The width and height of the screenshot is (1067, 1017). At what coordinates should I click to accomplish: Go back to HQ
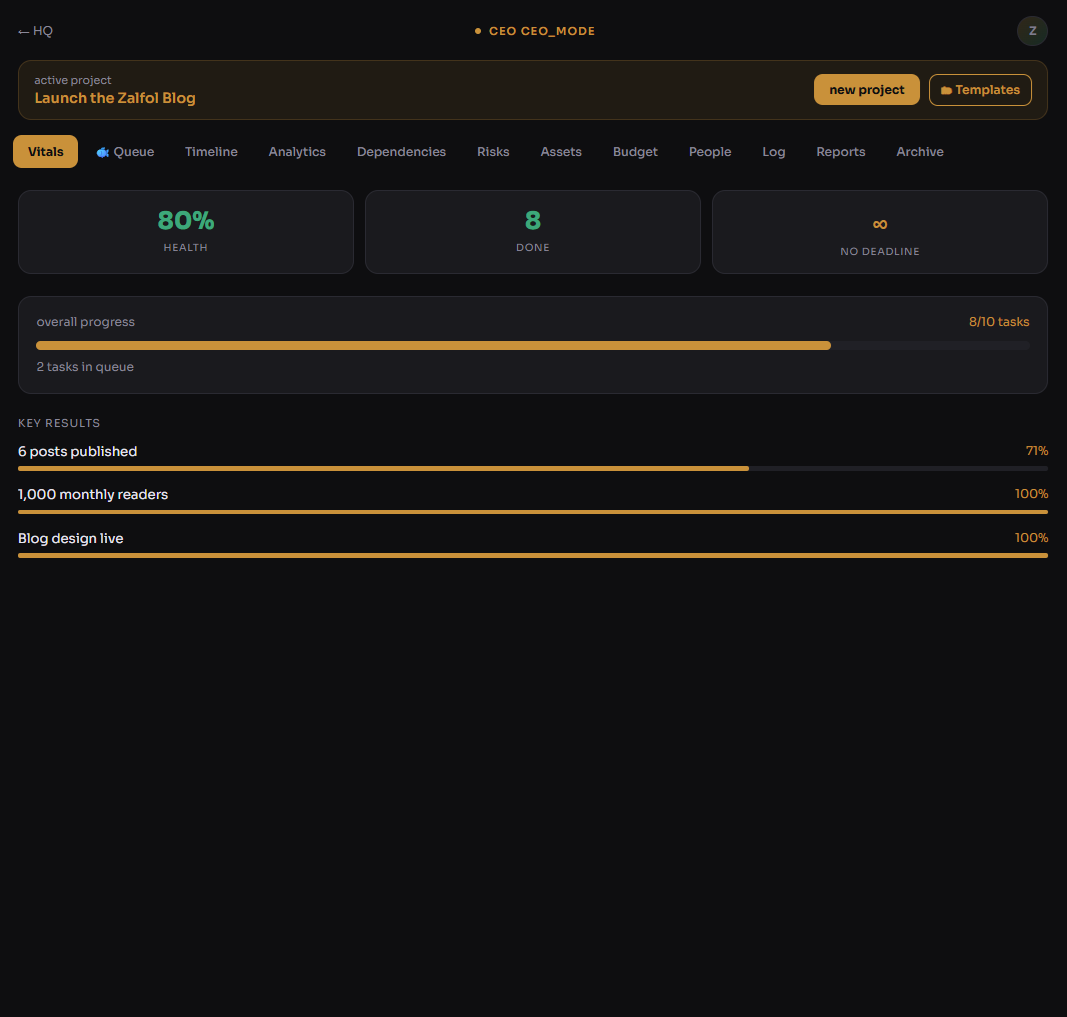[36, 31]
